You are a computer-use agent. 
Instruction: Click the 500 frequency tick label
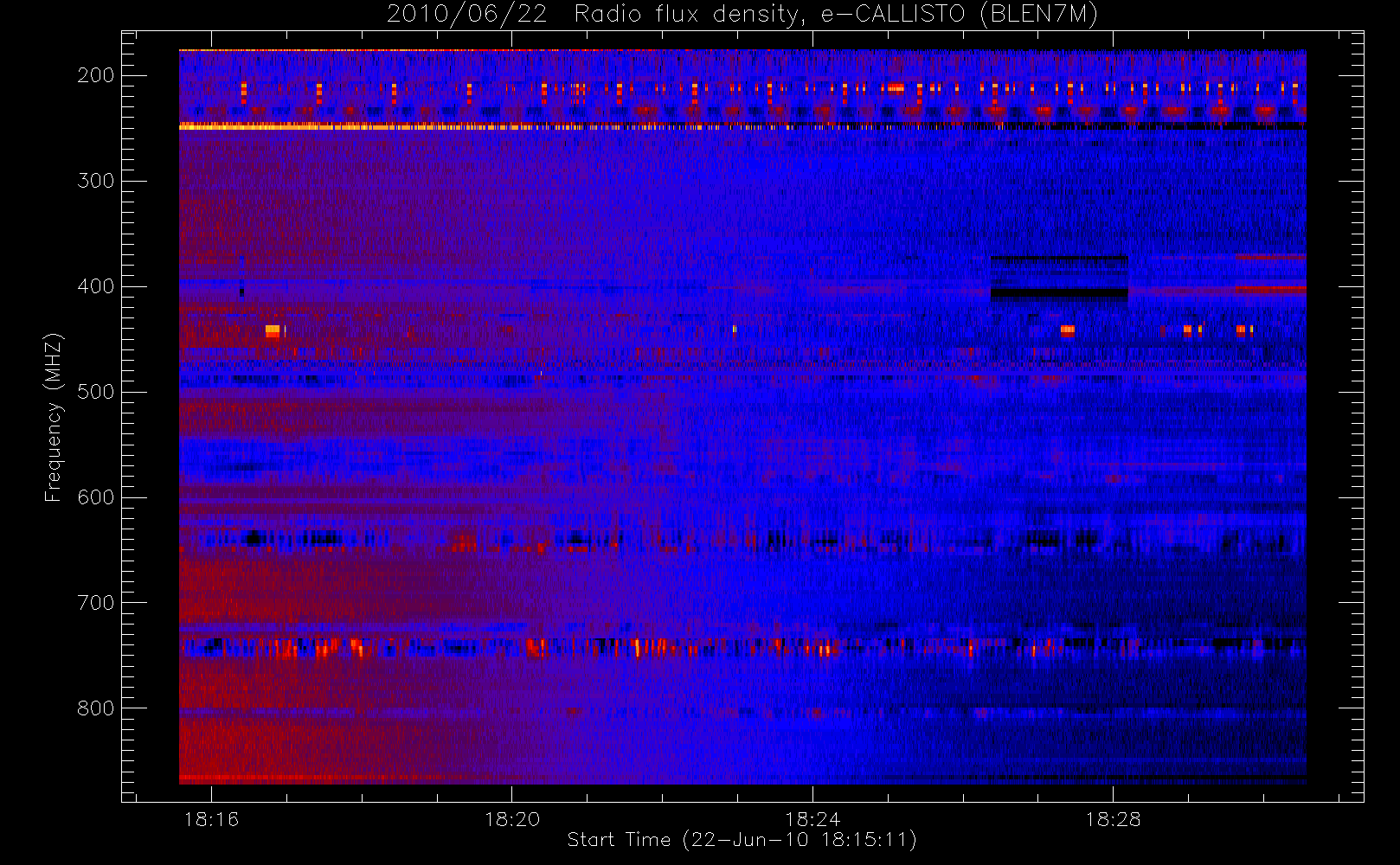[96, 392]
